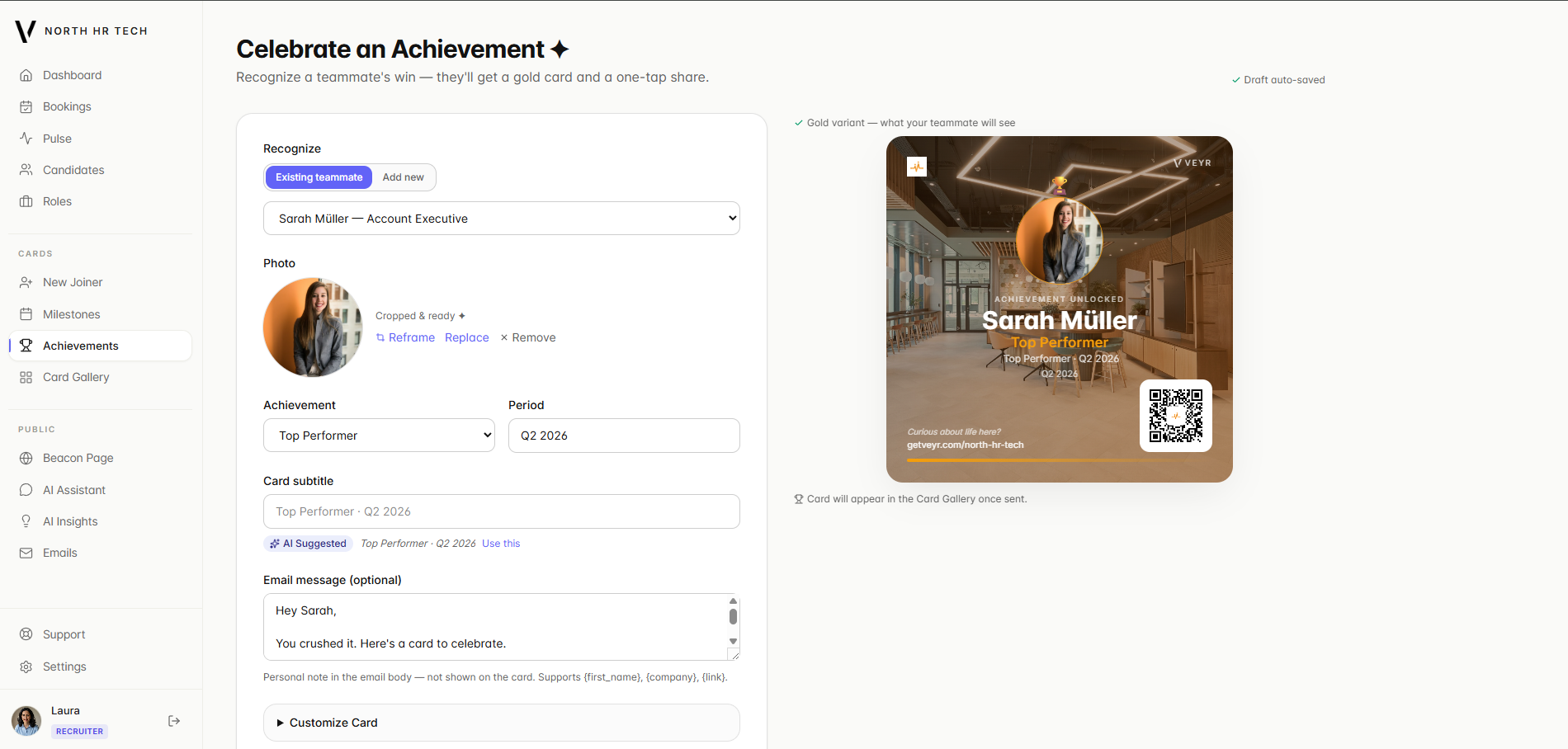Viewport: 1568px width, 749px height.
Task: Click the Reframe photo link
Action: tap(405, 337)
